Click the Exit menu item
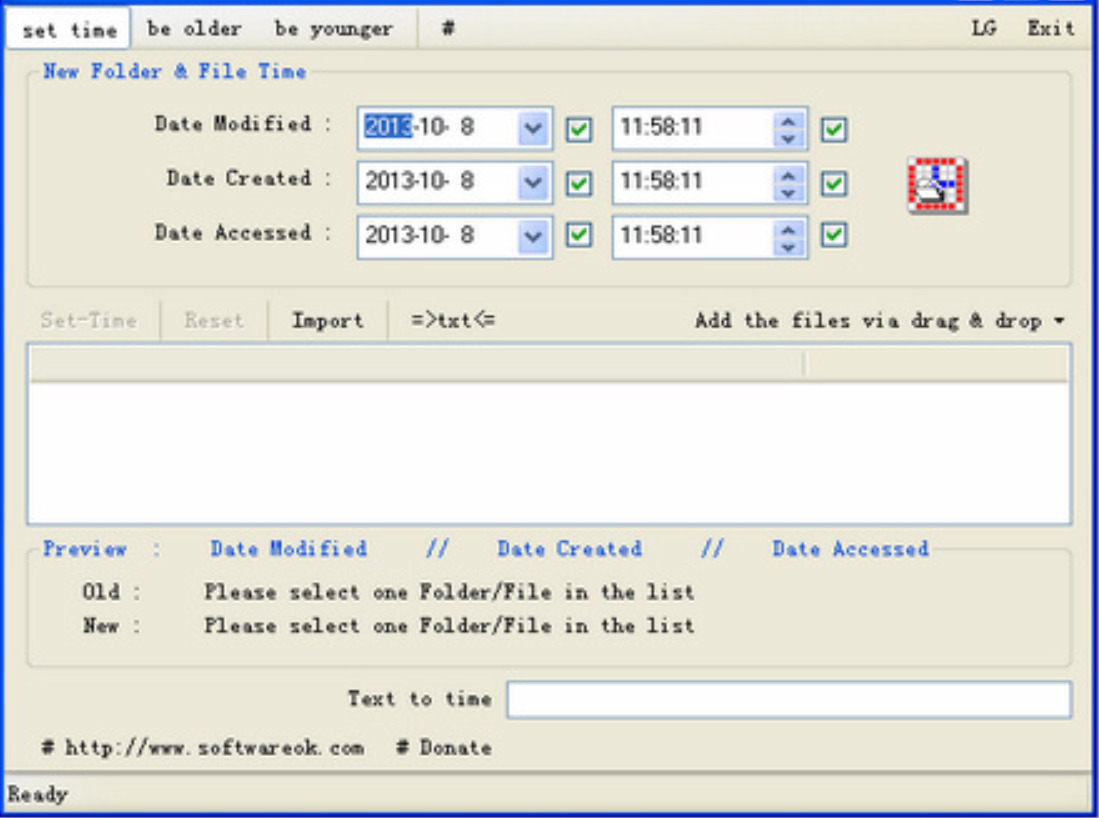 coord(1051,29)
